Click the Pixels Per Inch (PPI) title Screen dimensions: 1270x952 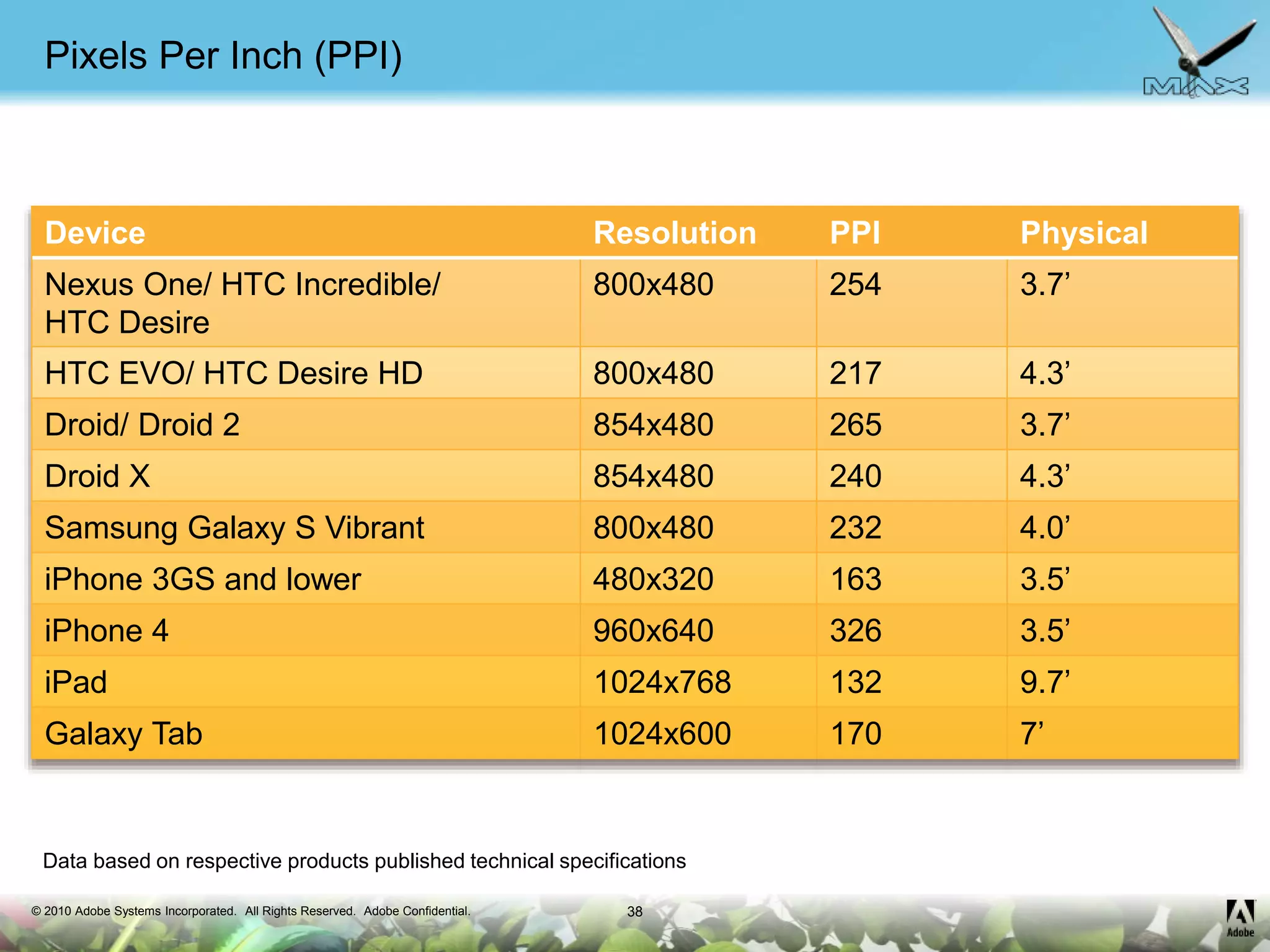pyautogui.click(x=223, y=56)
